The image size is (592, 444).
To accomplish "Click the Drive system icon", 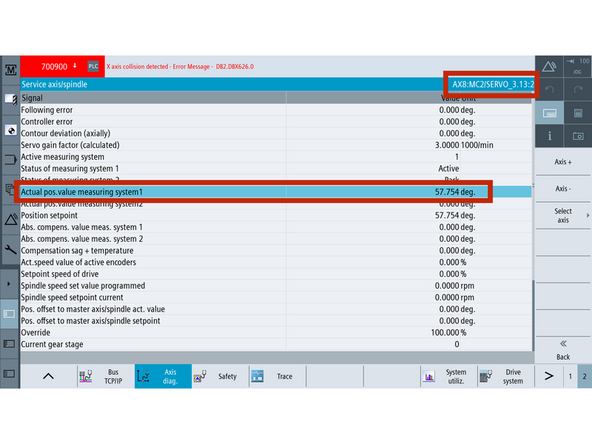I will coord(486,376).
